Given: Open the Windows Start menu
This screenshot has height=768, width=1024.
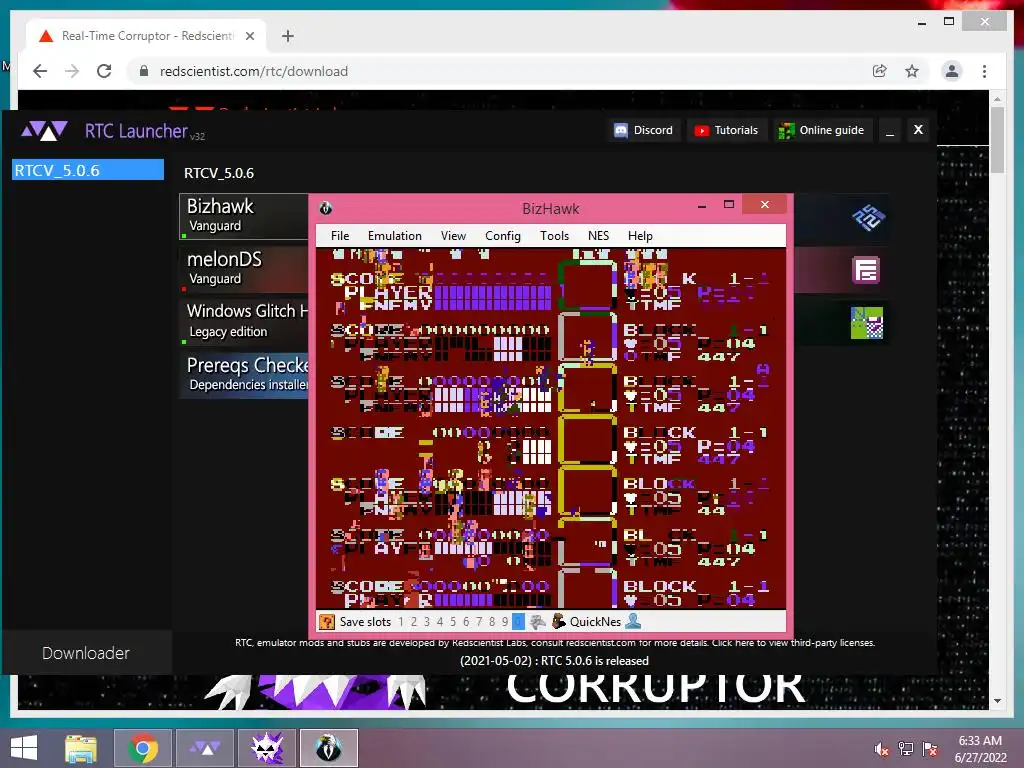Looking at the screenshot, I should [24, 748].
